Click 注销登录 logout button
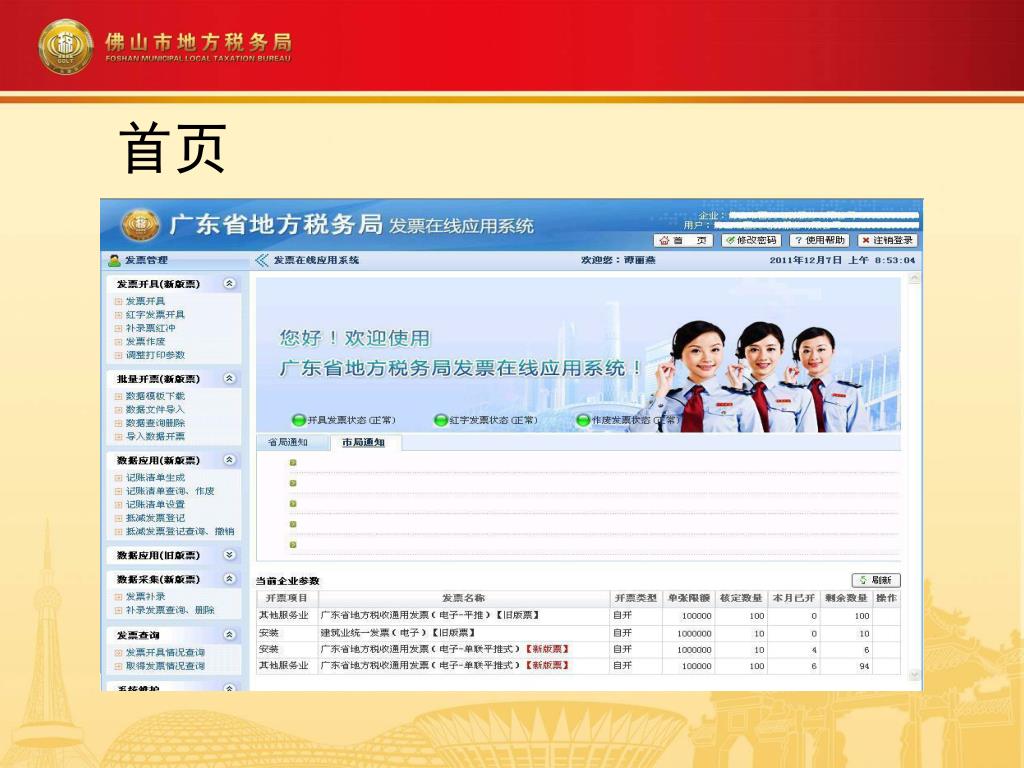1024x768 pixels. pos(887,240)
